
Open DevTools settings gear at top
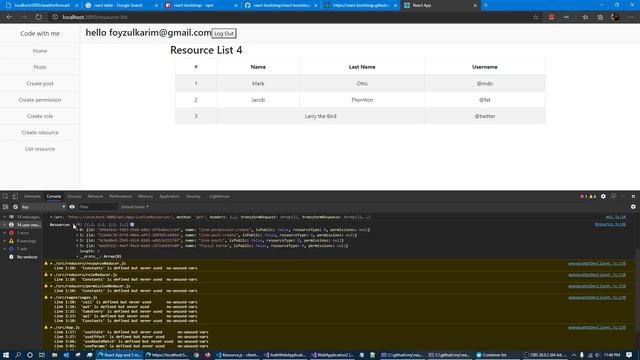tap(603, 196)
